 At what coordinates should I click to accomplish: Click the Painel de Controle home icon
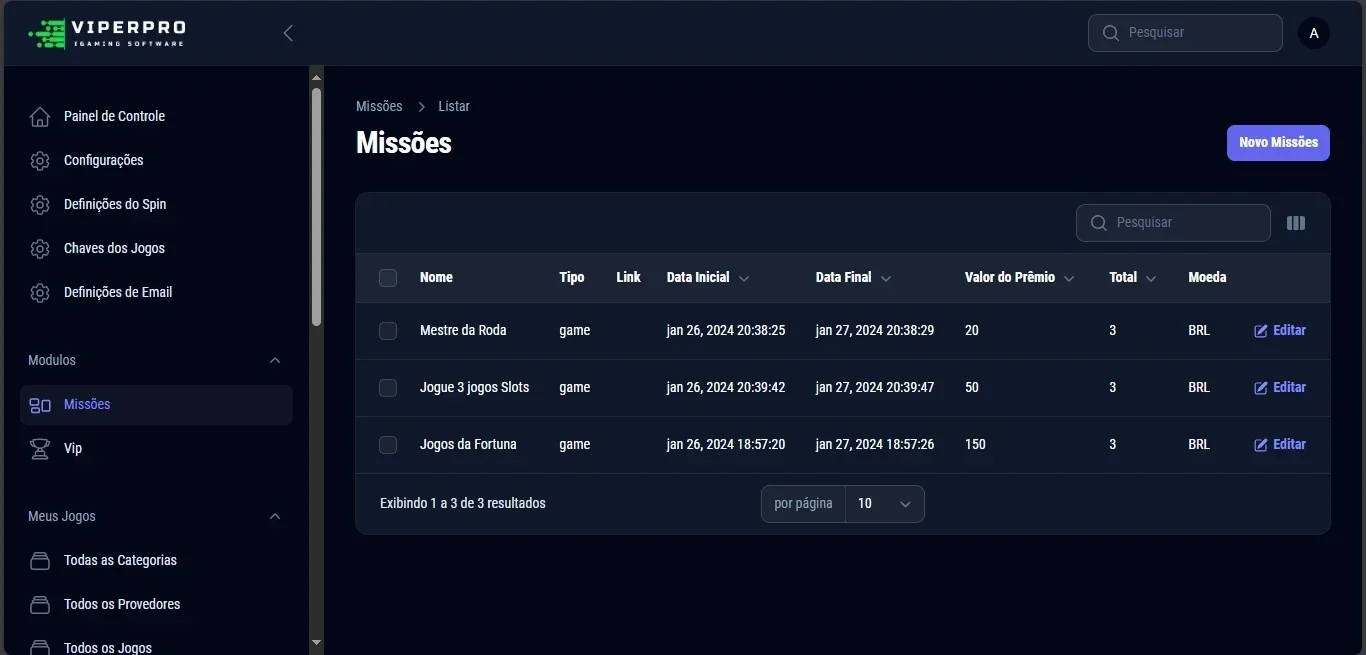pyautogui.click(x=40, y=117)
